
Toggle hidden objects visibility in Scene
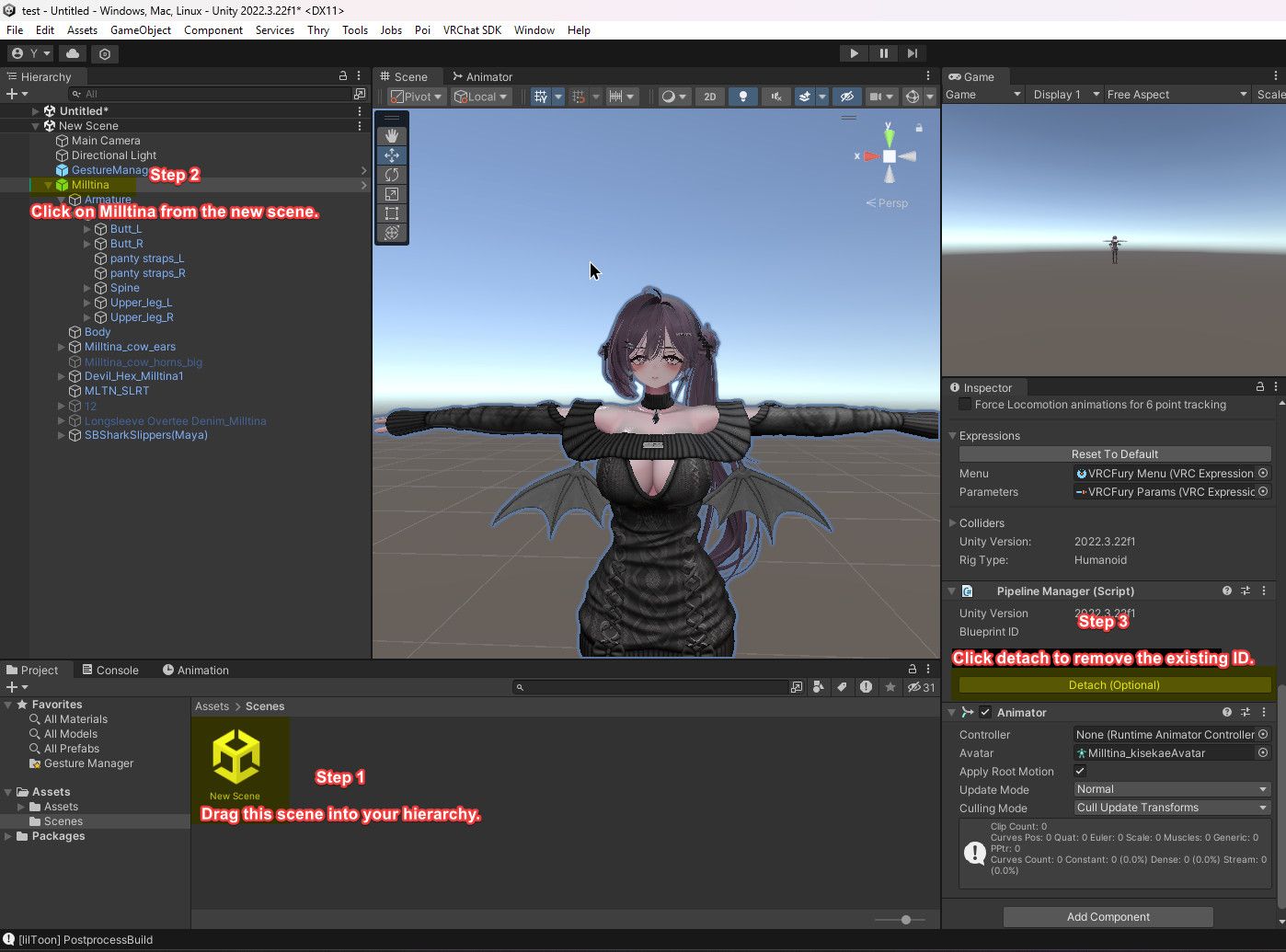coord(847,97)
